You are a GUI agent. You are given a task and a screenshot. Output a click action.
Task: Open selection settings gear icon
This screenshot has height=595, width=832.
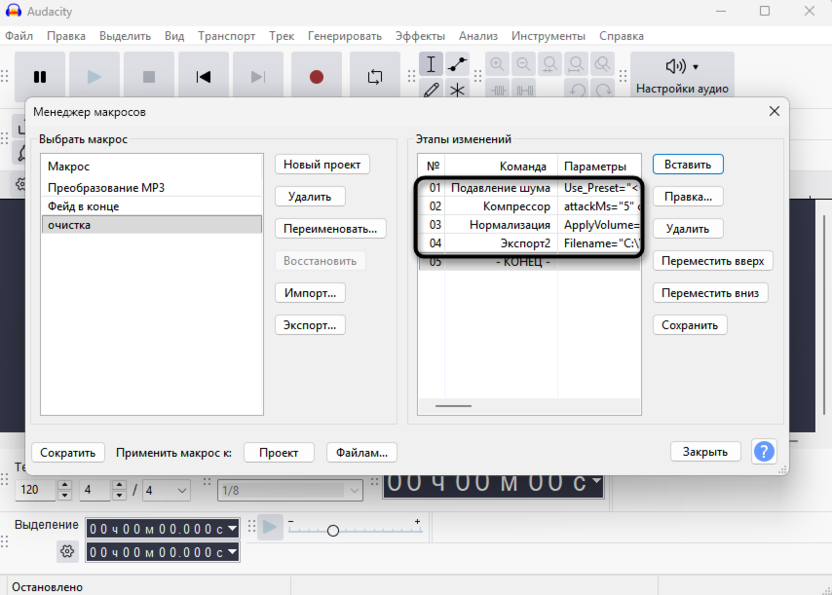(x=67, y=551)
